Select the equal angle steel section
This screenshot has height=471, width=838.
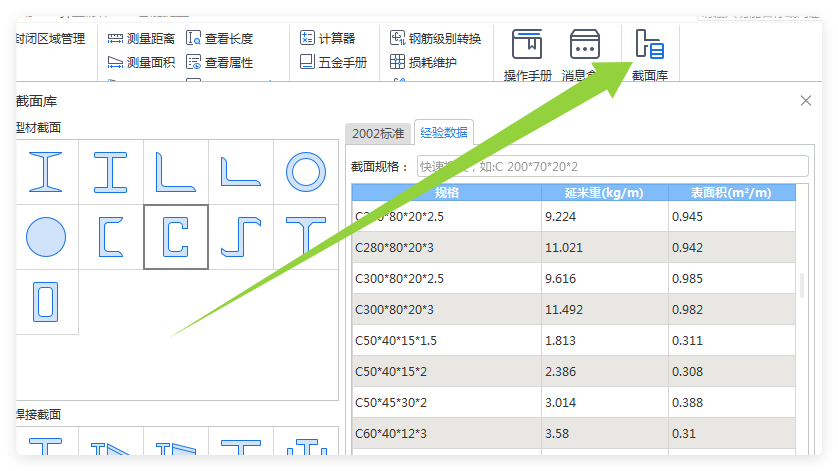click(176, 172)
